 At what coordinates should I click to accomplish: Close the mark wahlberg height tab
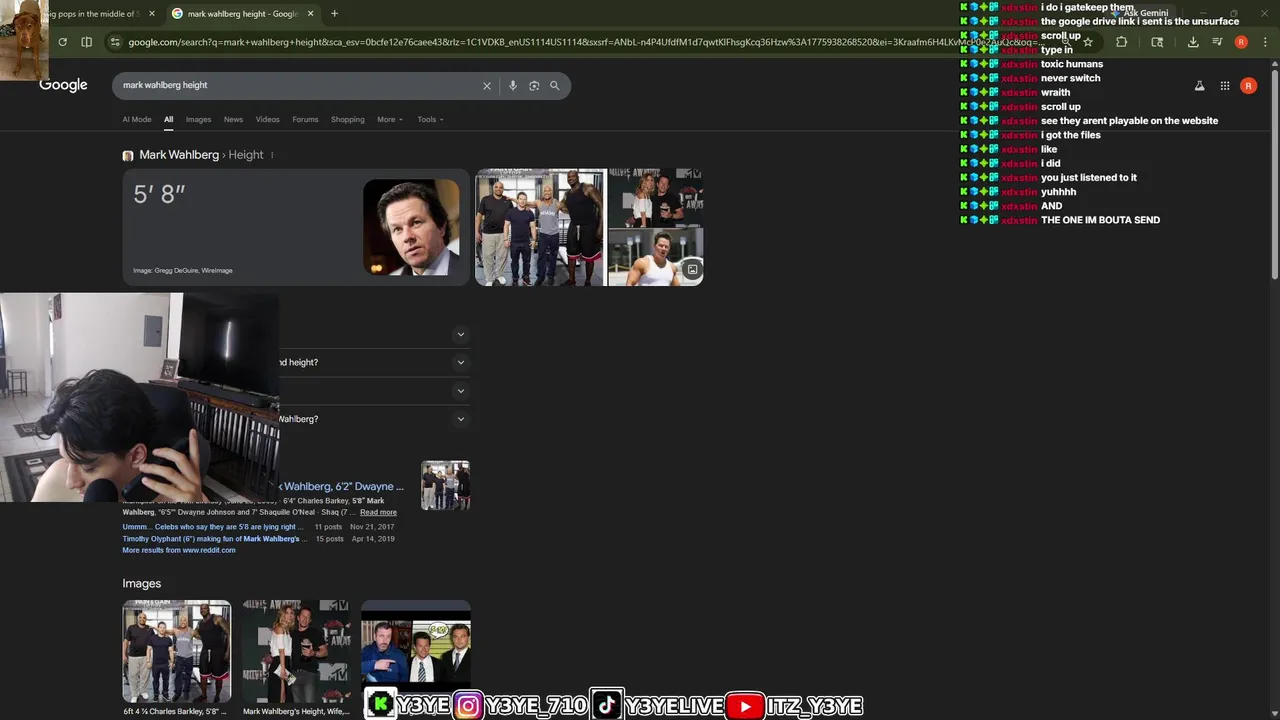310,14
